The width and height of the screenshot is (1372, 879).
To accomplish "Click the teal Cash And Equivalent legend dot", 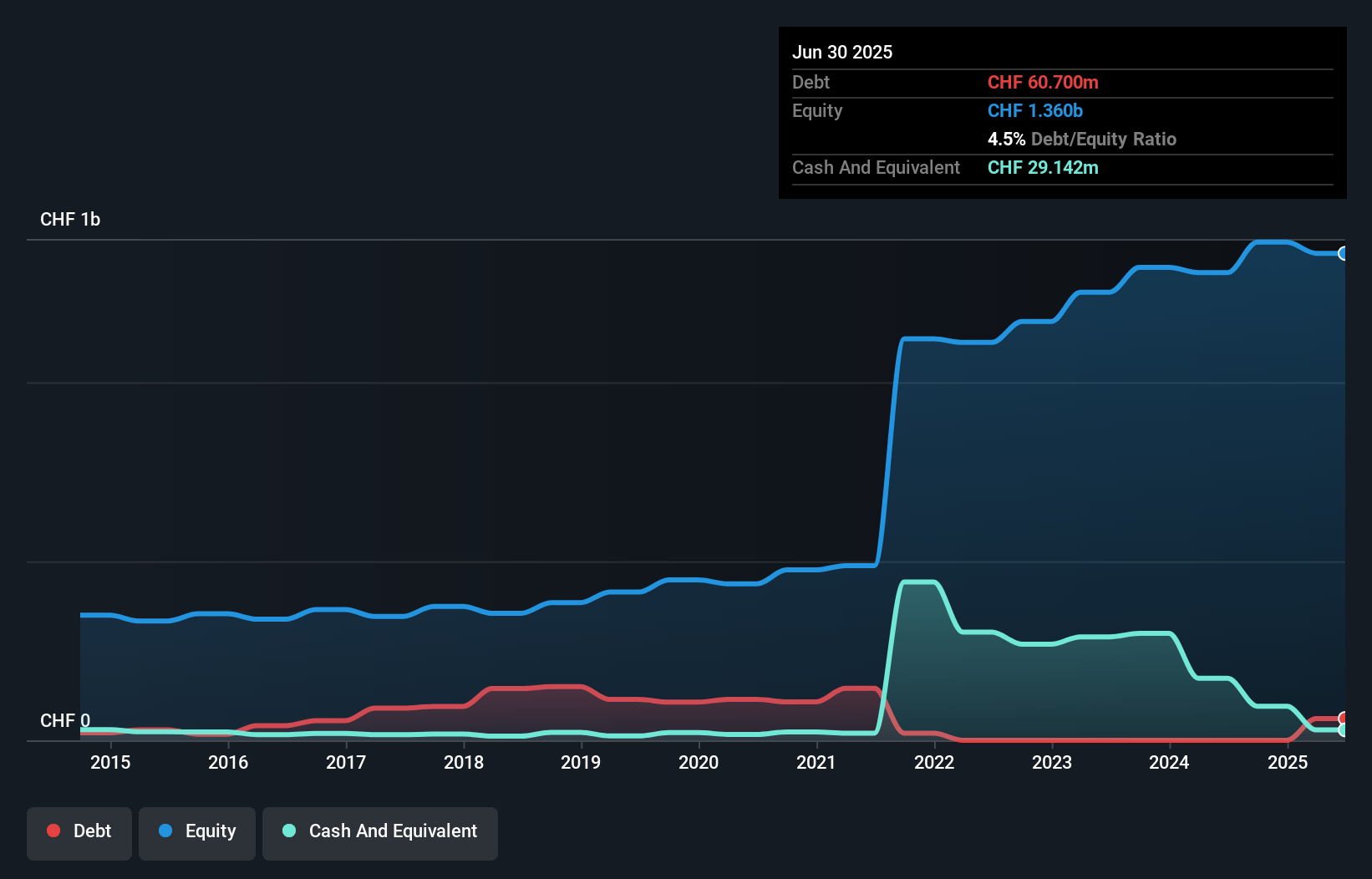I will 289,831.
